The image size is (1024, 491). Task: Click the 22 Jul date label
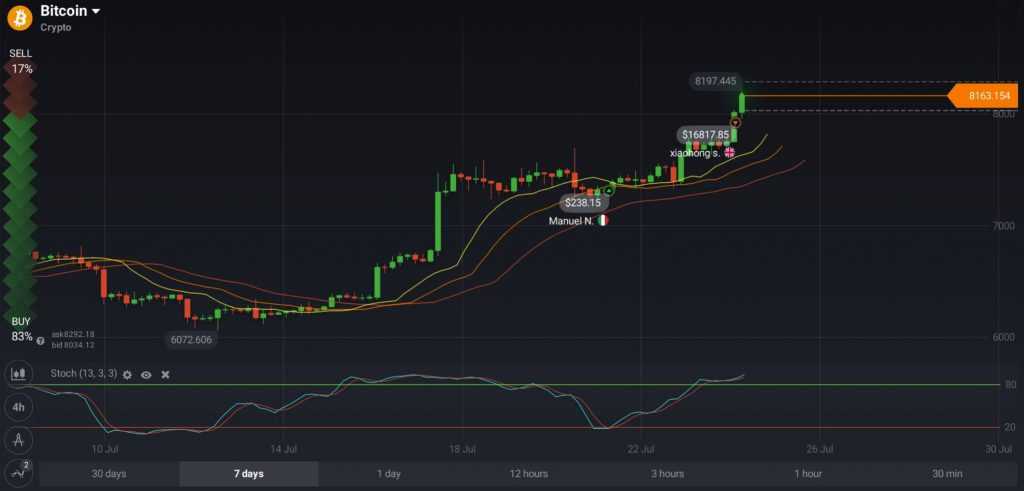point(641,449)
